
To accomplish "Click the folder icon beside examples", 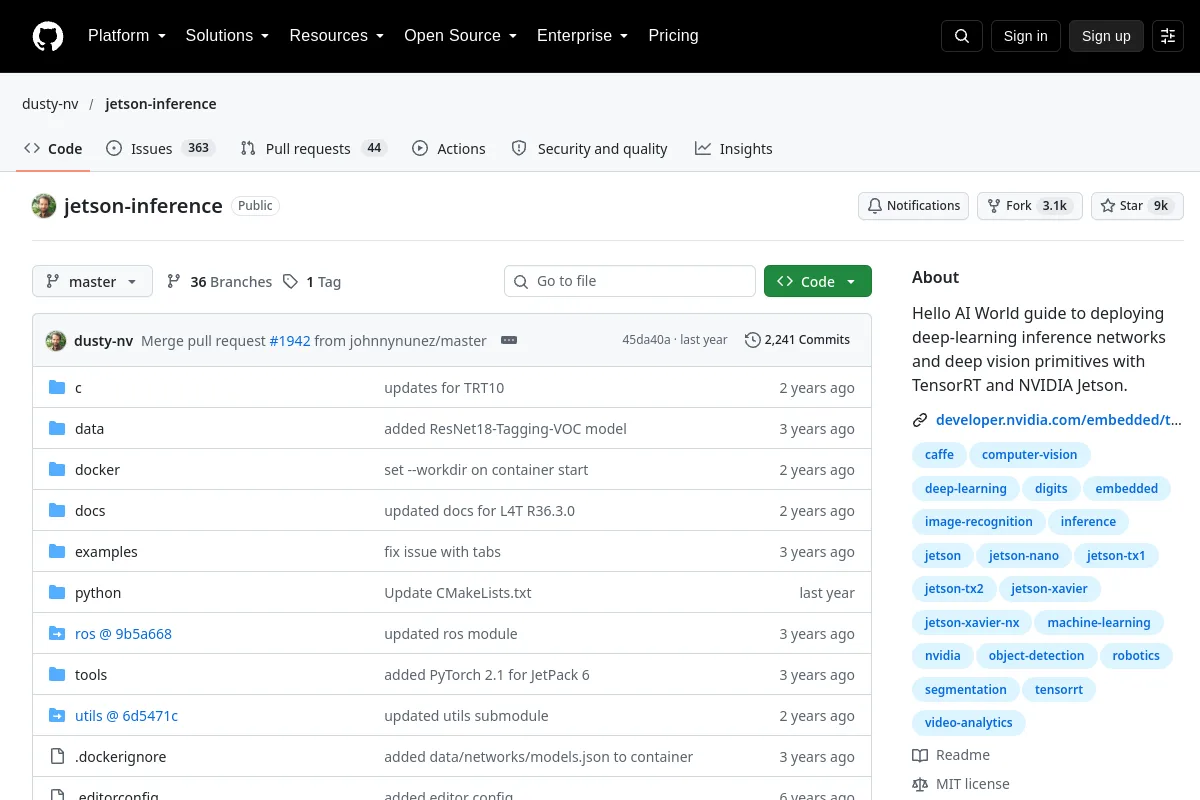I will pos(57,552).
